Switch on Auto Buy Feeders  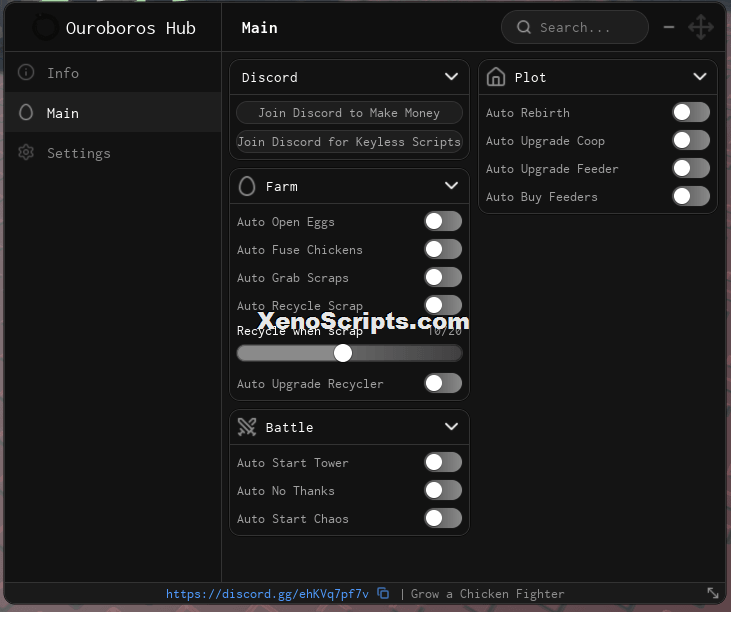[x=691, y=196]
